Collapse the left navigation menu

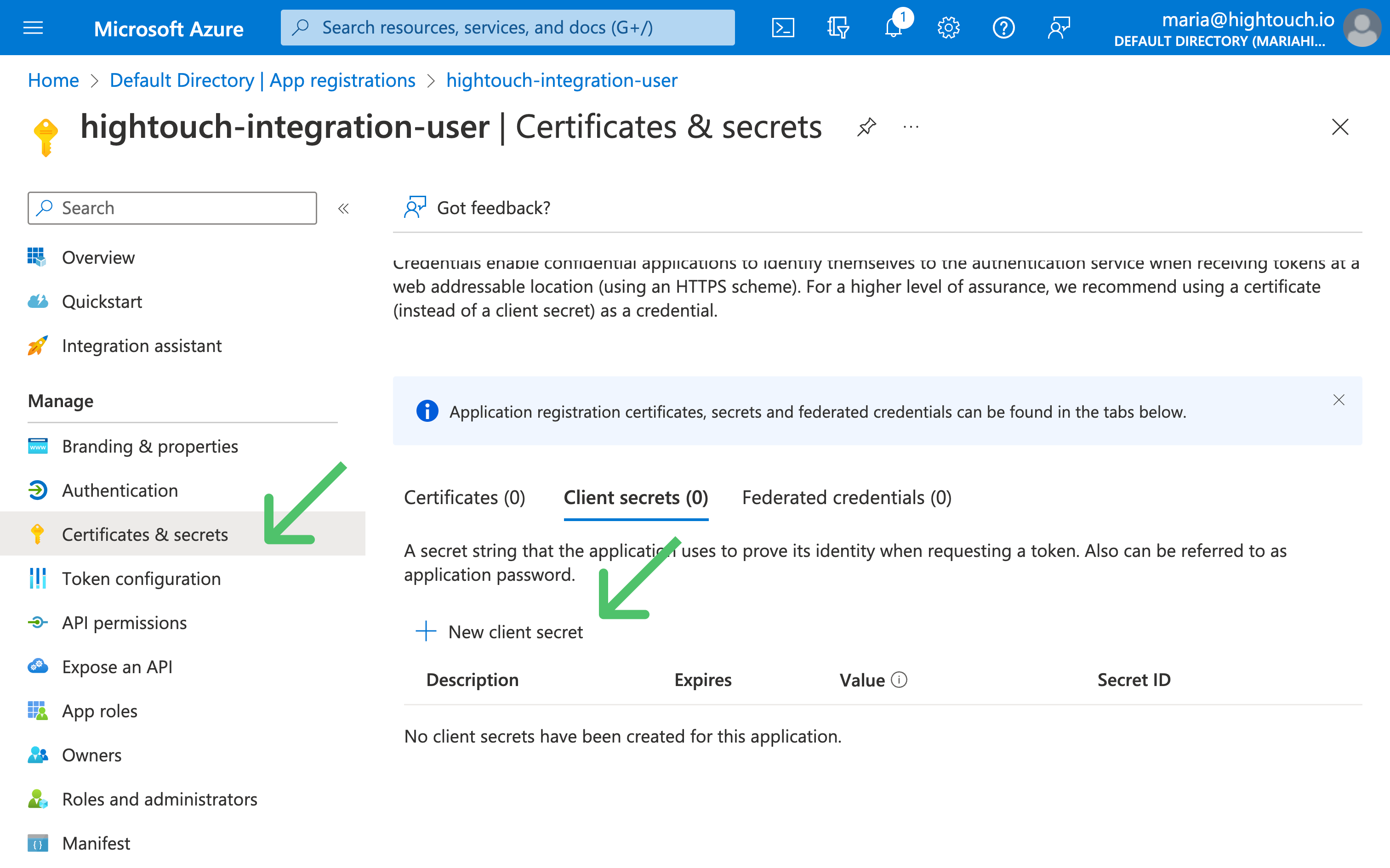coord(343,209)
